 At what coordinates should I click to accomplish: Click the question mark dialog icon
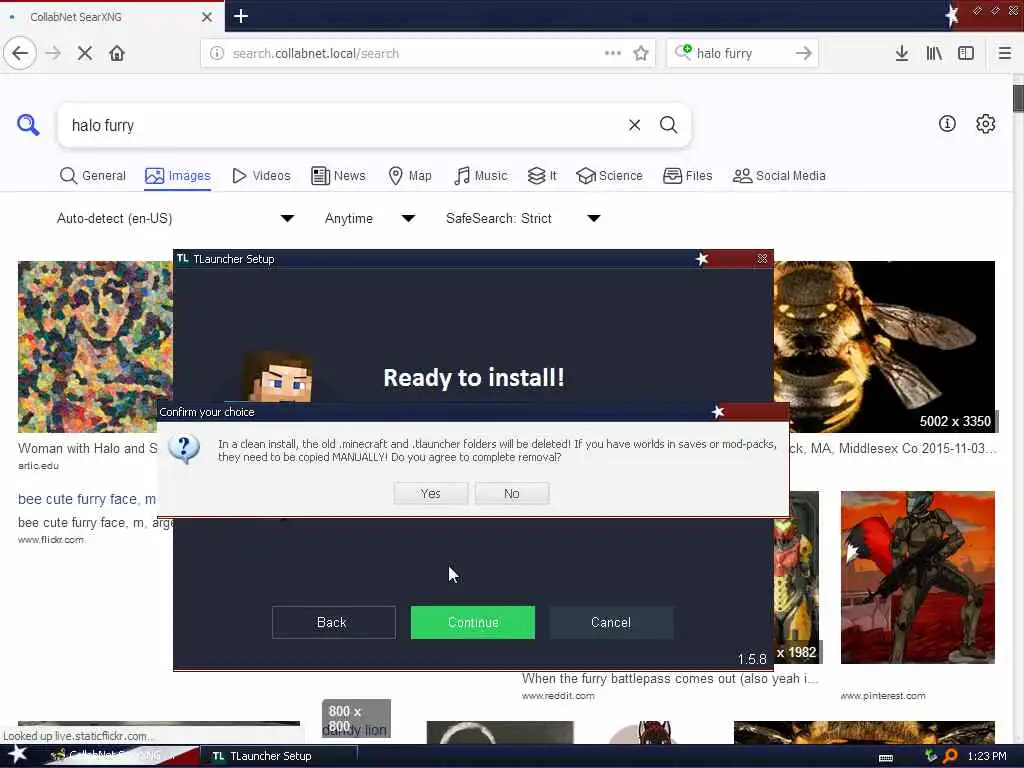pyautogui.click(x=184, y=449)
